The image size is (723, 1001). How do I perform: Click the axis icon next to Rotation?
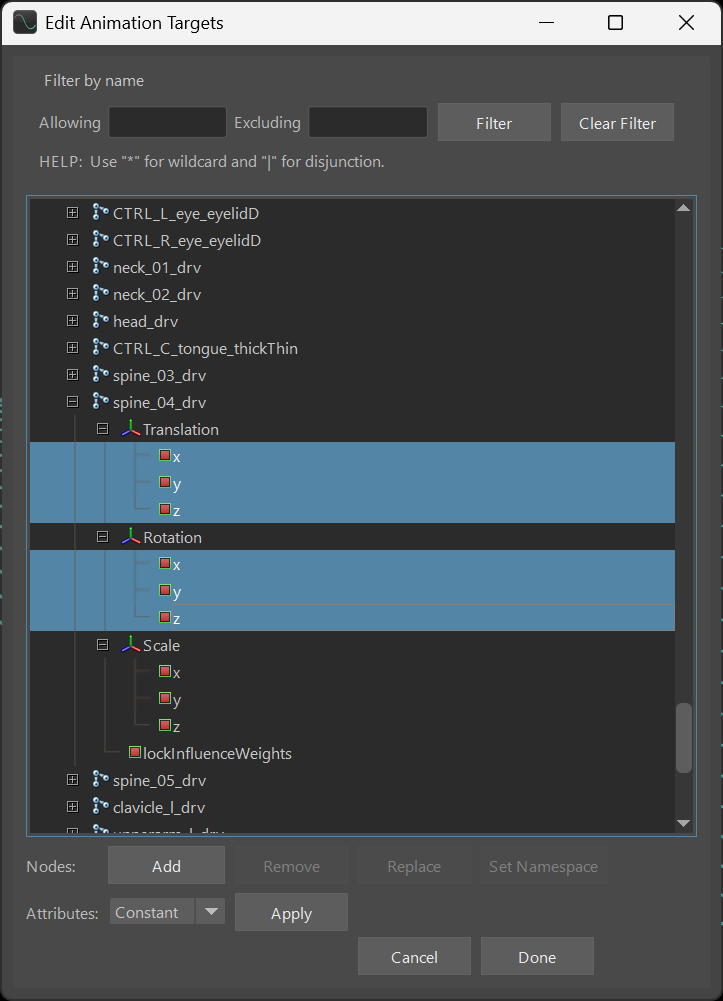point(131,537)
